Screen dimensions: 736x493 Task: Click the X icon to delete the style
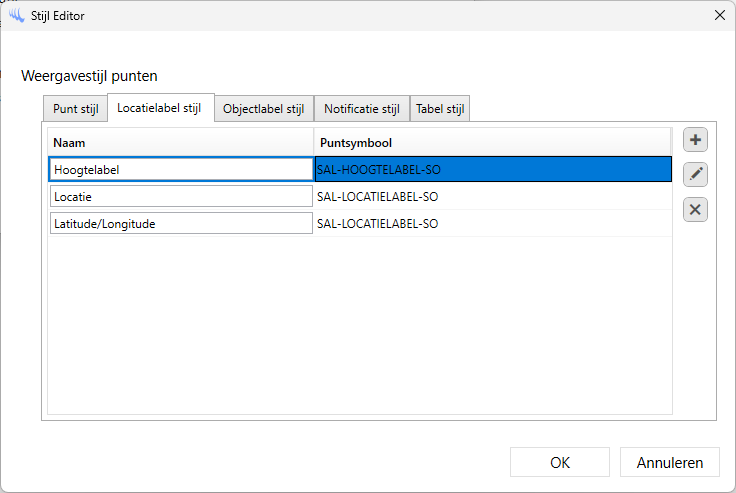[x=695, y=209]
